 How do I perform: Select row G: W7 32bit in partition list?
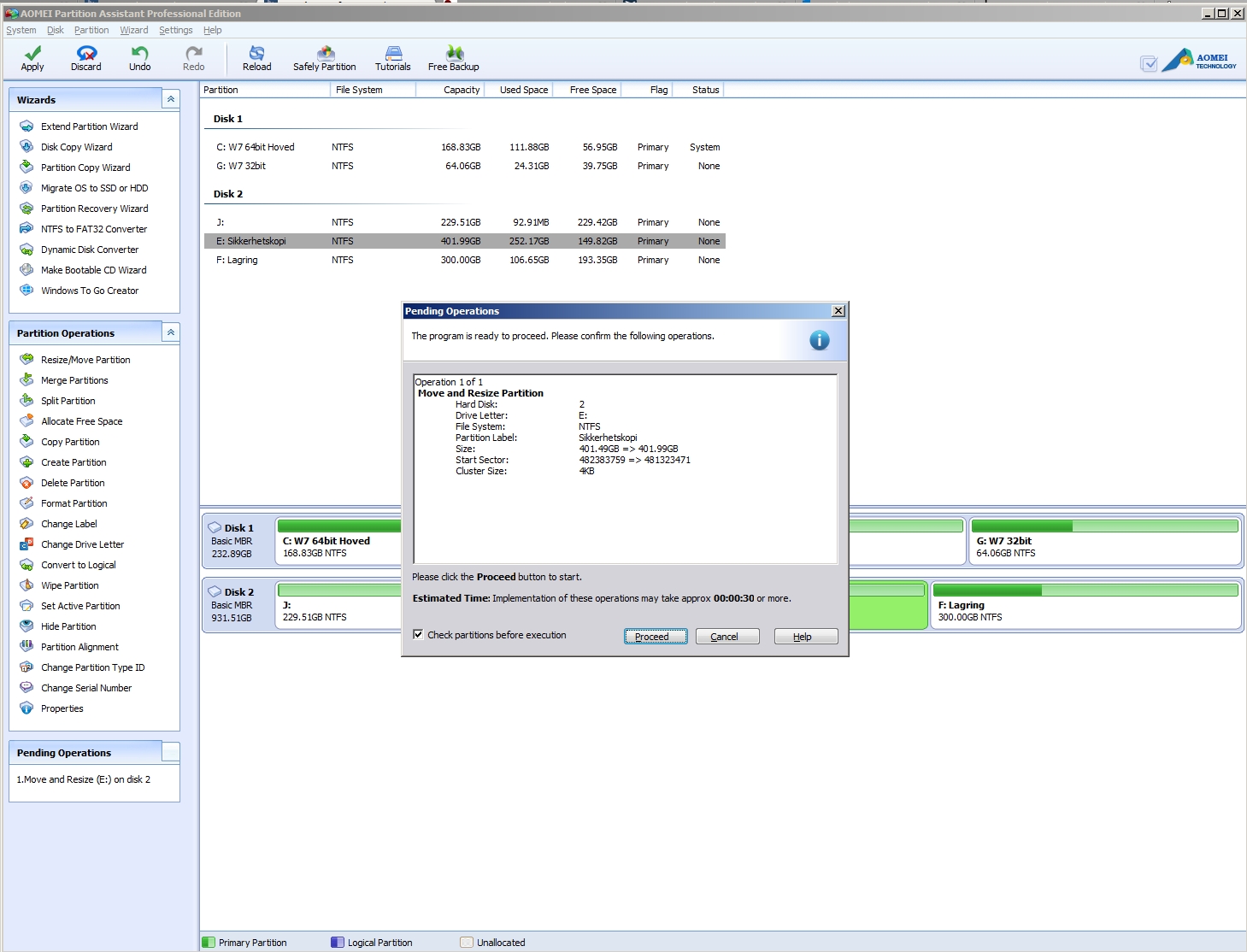465,166
